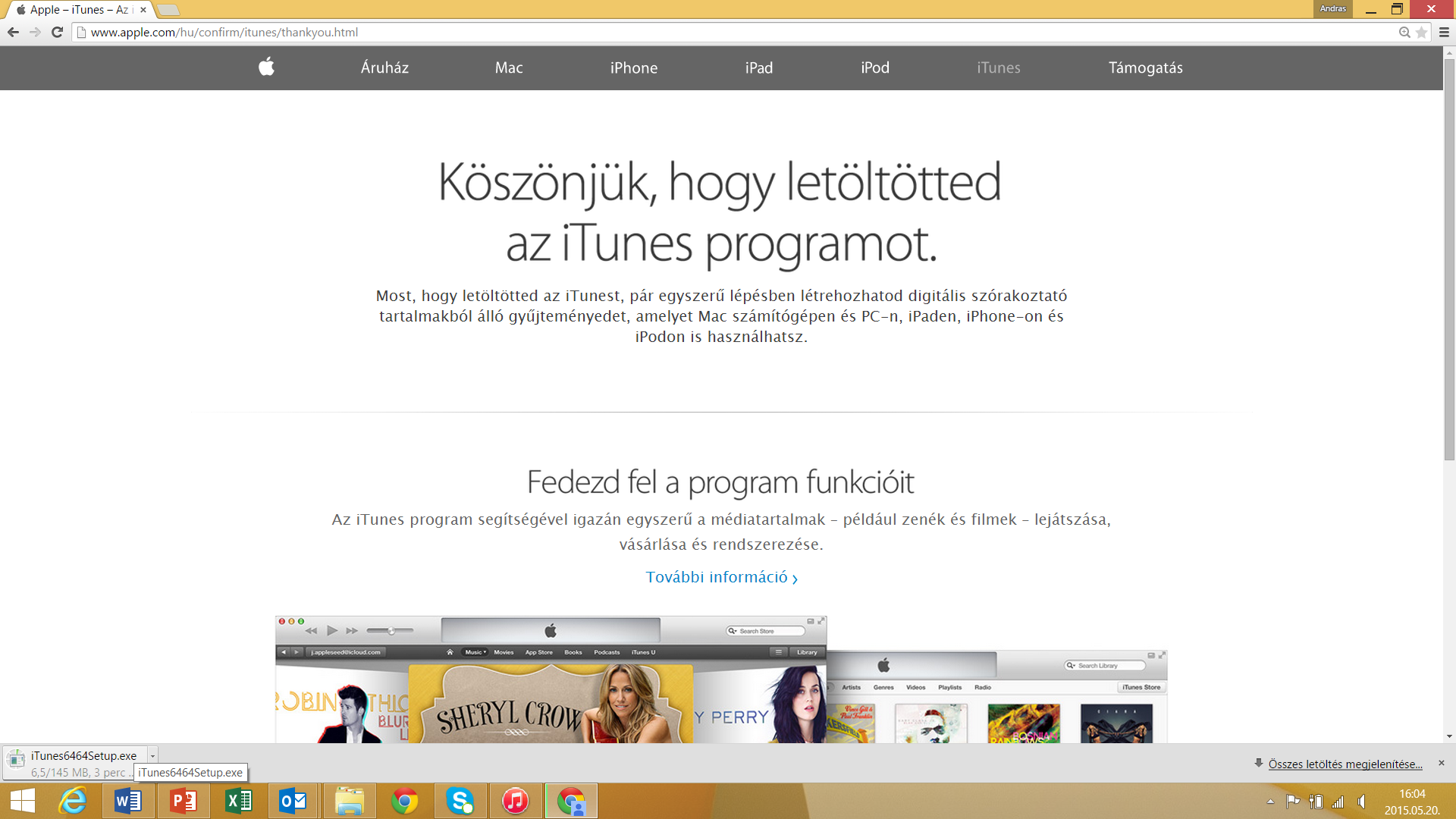Viewport: 1456px width, 819px height.
Task: Click Összes letöltés megjelenítése link
Action: tap(1345, 764)
